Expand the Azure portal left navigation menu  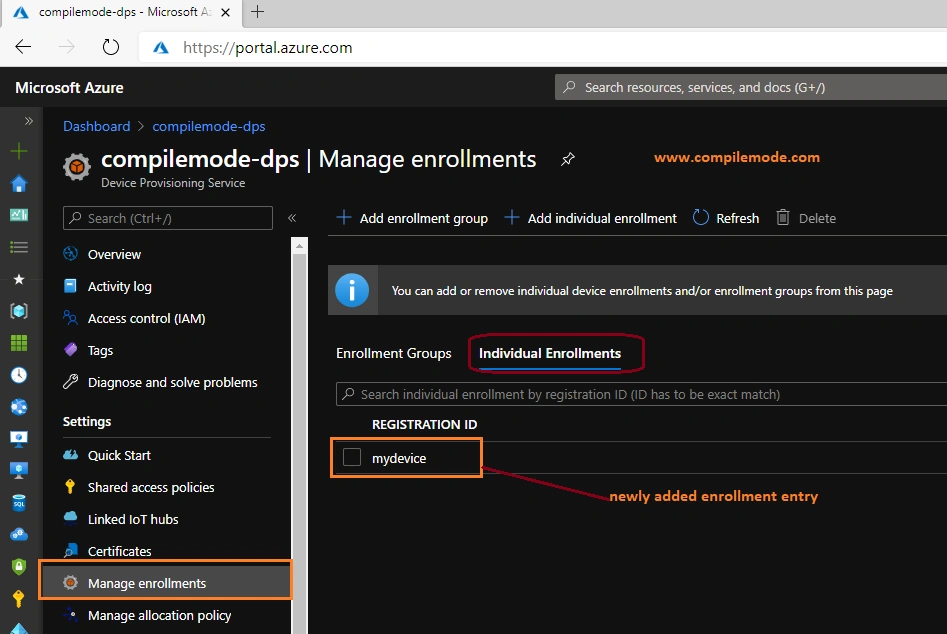[28, 121]
